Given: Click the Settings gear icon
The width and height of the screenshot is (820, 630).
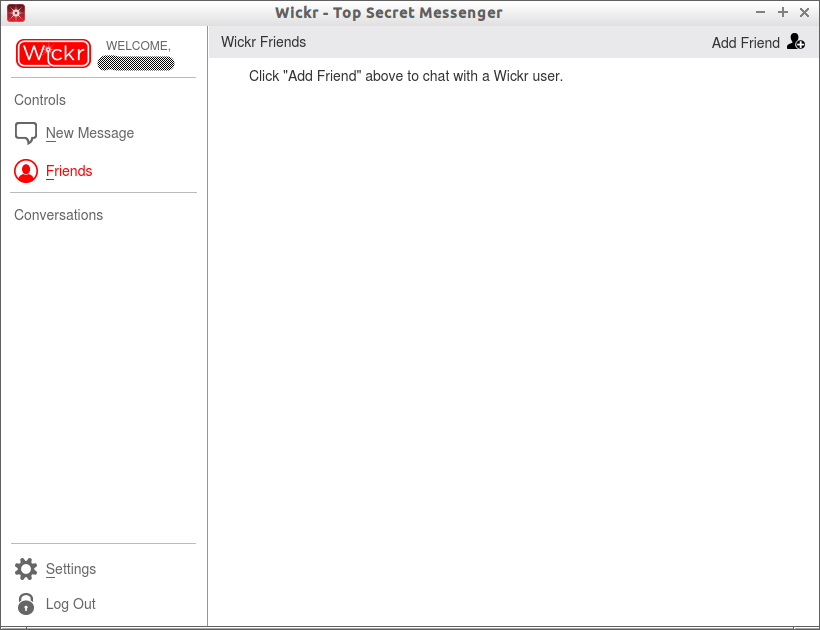Looking at the screenshot, I should 26,569.
